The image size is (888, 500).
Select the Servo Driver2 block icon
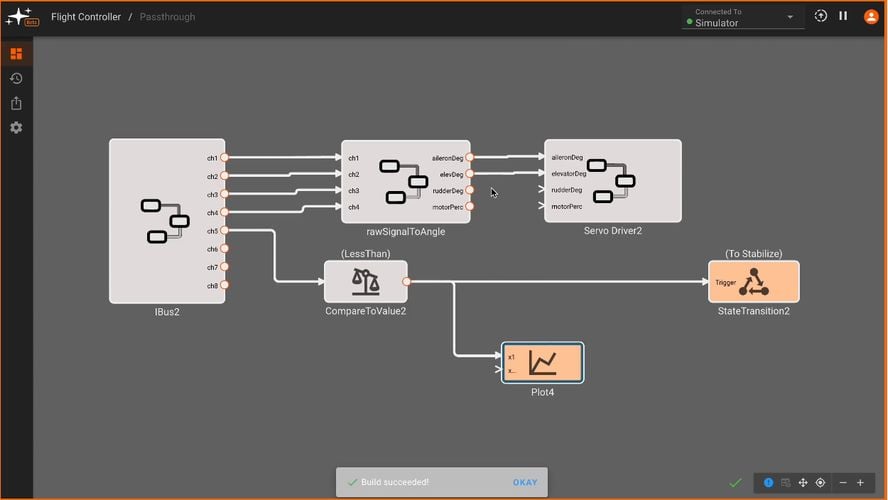[x=610, y=181]
